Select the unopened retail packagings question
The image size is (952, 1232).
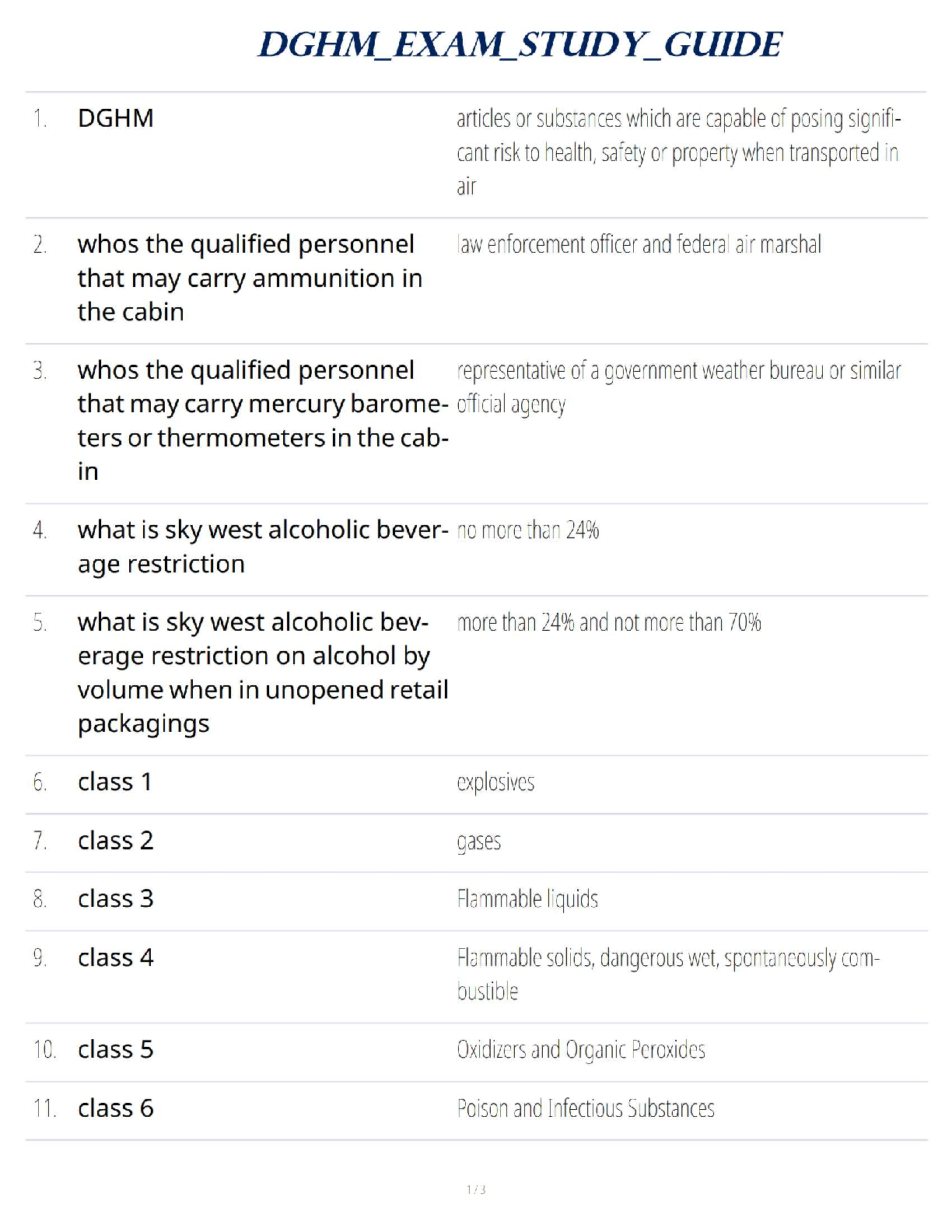pos(263,672)
